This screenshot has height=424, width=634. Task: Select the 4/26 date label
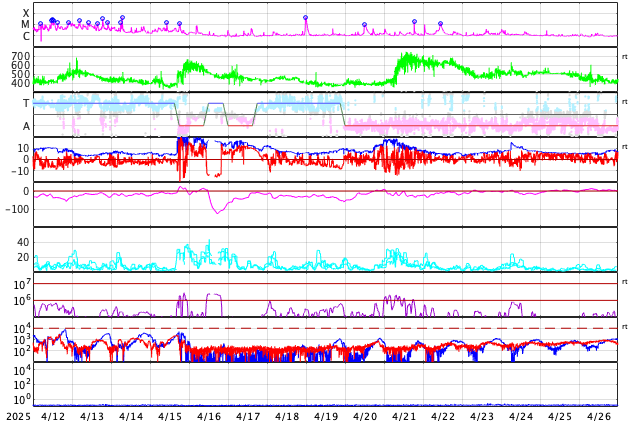click(x=599, y=417)
